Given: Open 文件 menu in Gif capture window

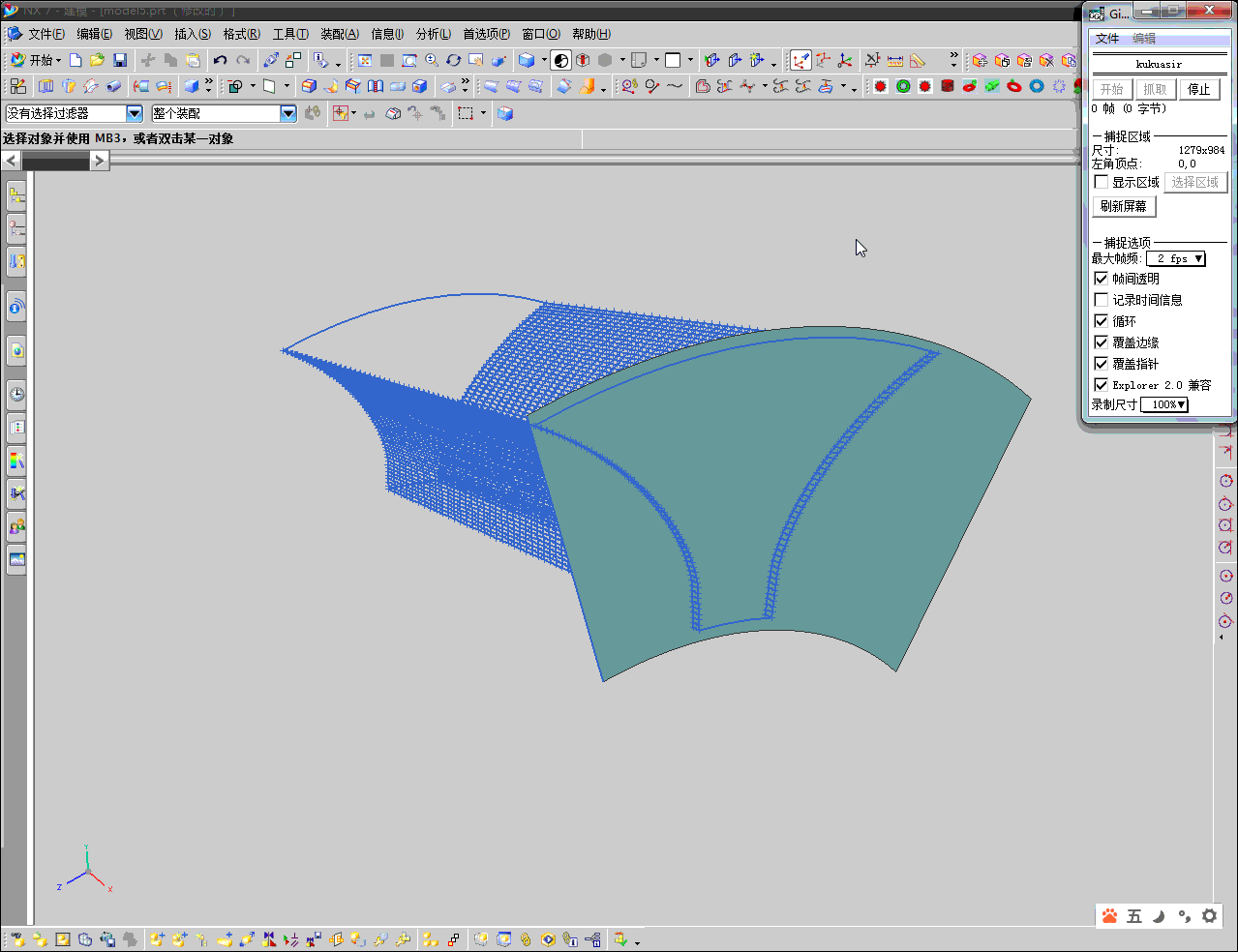Looking at the screenshot, I should 1107,39.
